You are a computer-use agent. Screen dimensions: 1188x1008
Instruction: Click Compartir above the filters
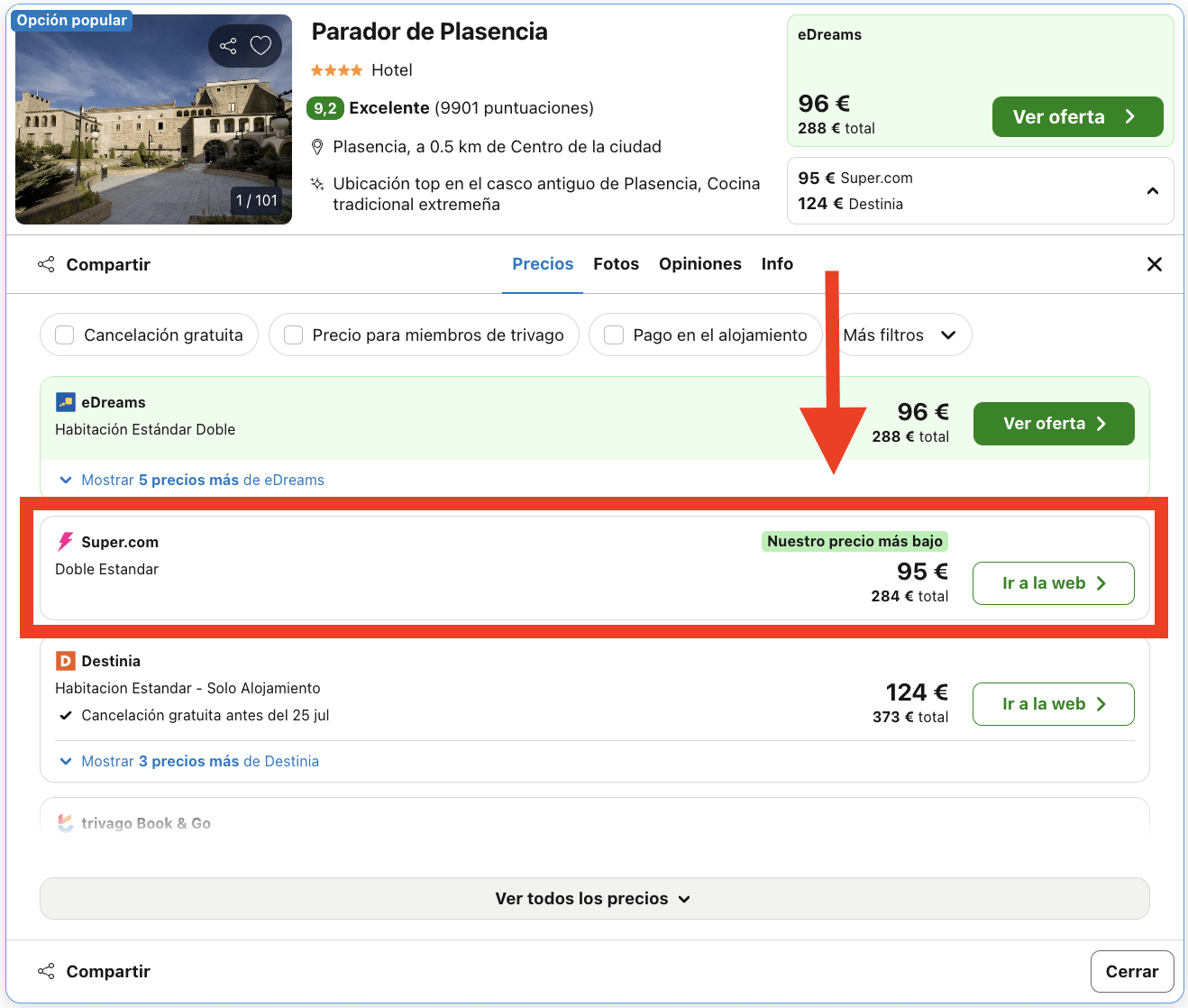point(94,264)
